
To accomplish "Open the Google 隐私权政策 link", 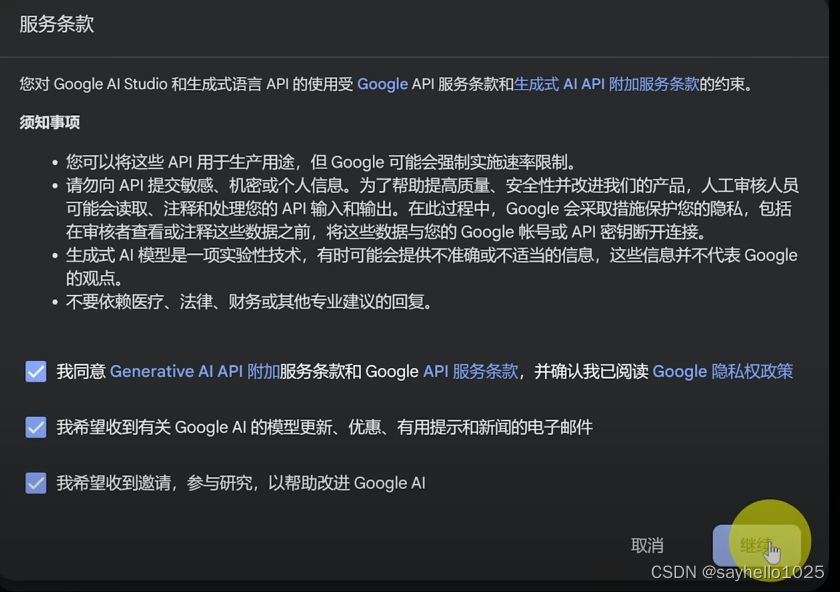I will (x=723, y=371).
